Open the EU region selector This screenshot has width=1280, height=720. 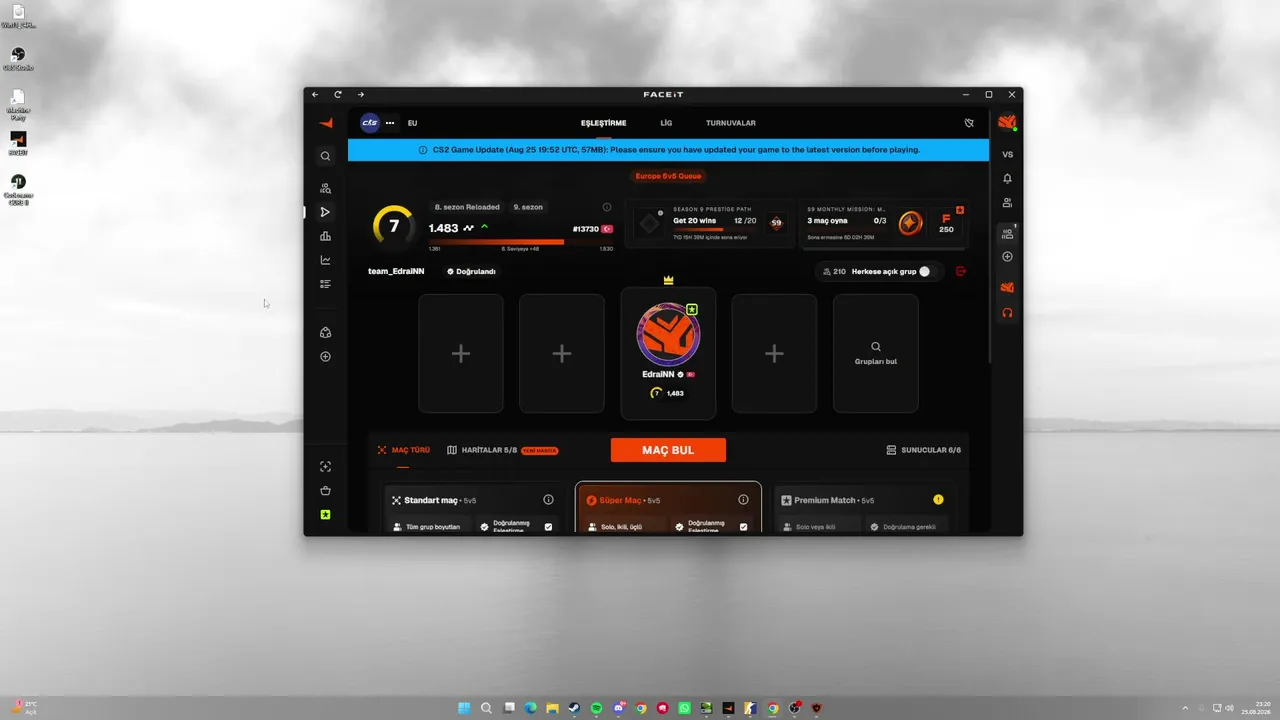pyautogui.click(x=412, y=123)
